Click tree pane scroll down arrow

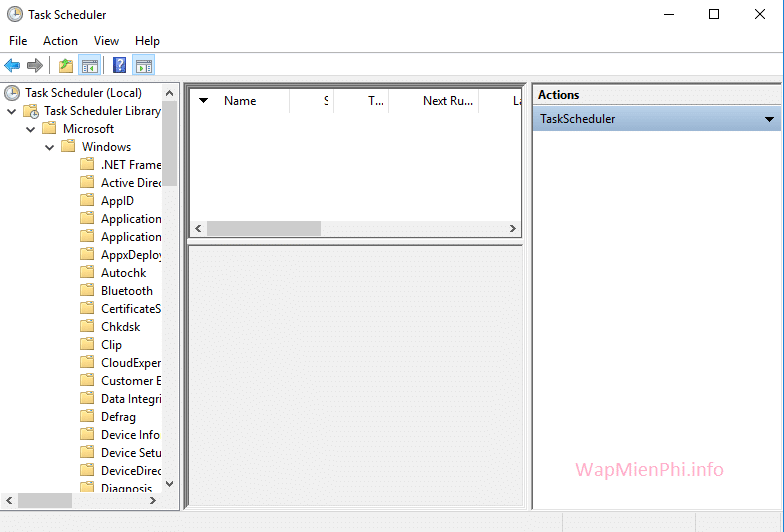click(170, 484)
